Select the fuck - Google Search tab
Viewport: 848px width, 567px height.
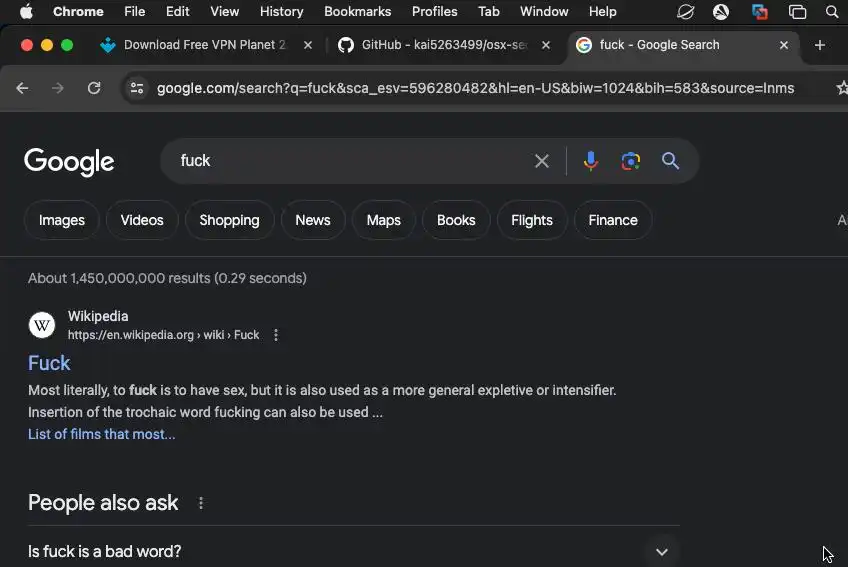tap(684, 45)
